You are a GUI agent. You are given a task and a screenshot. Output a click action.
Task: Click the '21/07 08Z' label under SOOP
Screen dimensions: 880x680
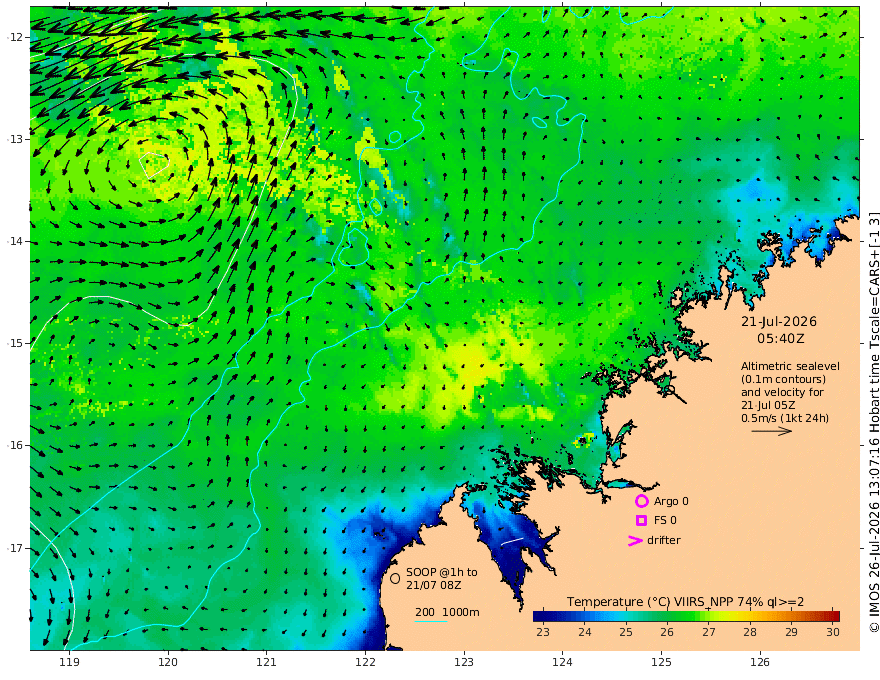(434, 585)
